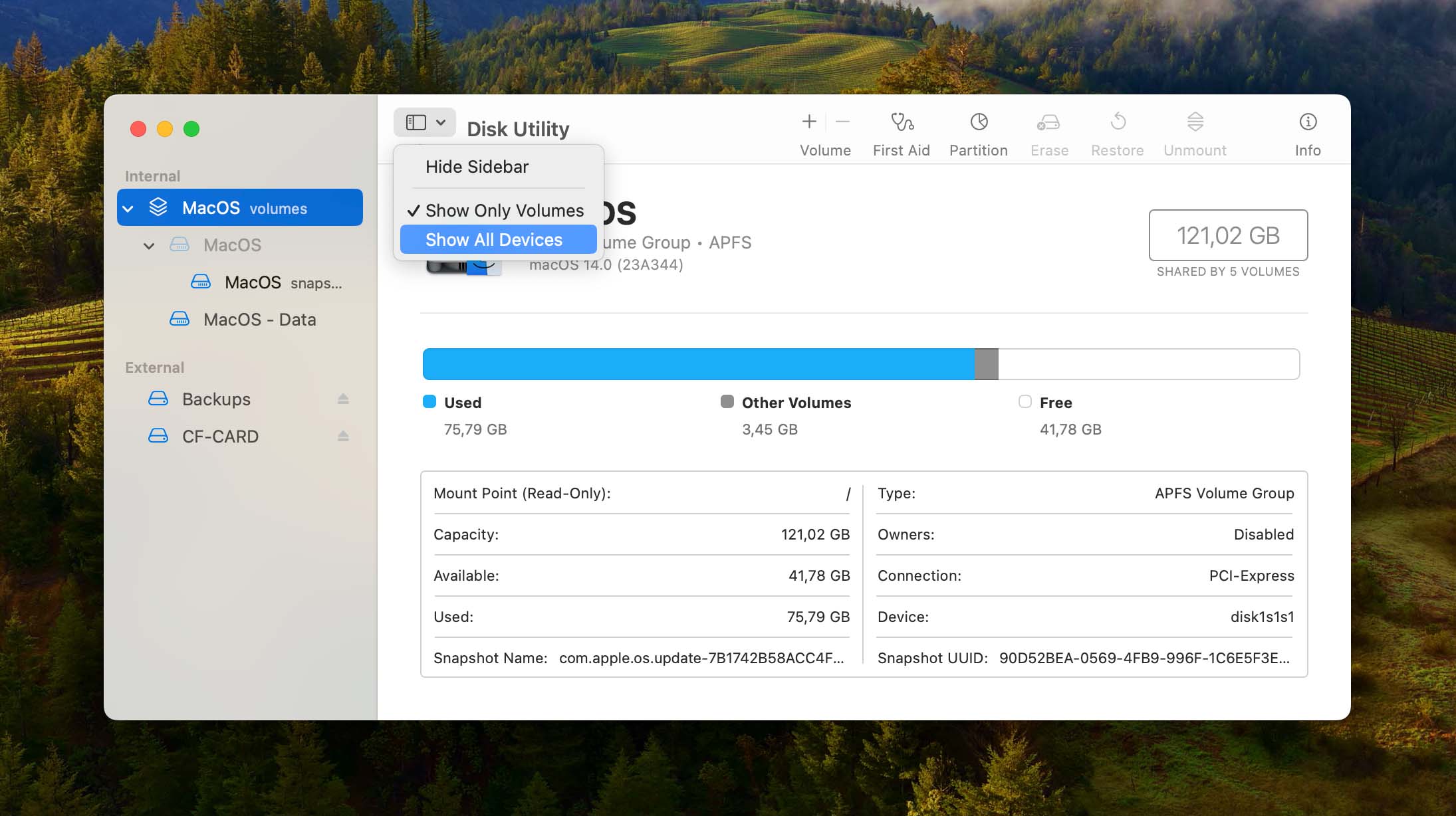The image size is (1456, 816).
Task: Click the blue Used color swatch
Action: point(429,401)
